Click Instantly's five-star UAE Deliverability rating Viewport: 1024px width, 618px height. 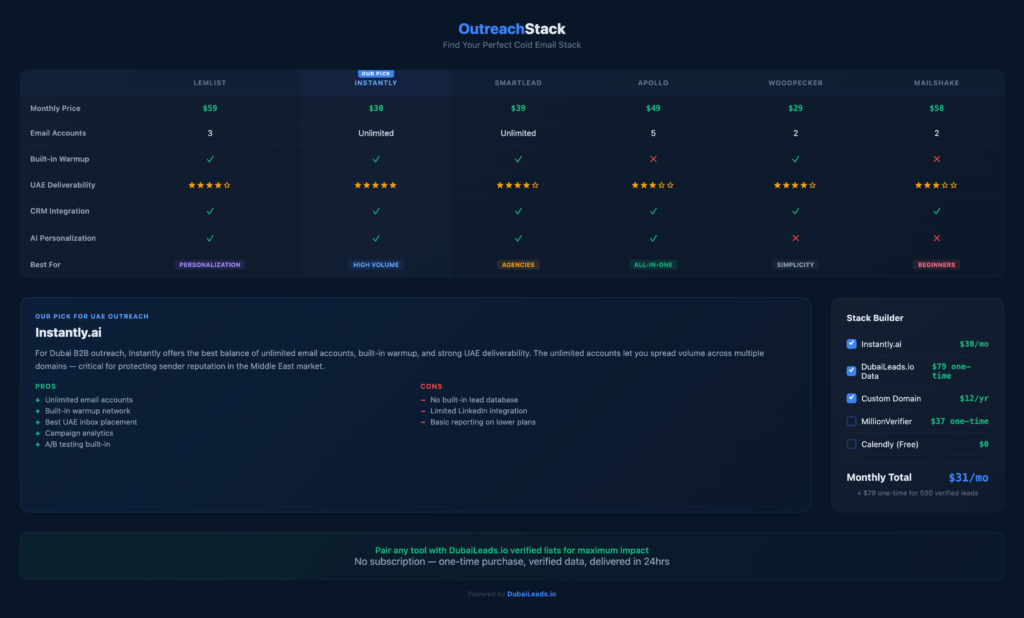tap(376, 185)
